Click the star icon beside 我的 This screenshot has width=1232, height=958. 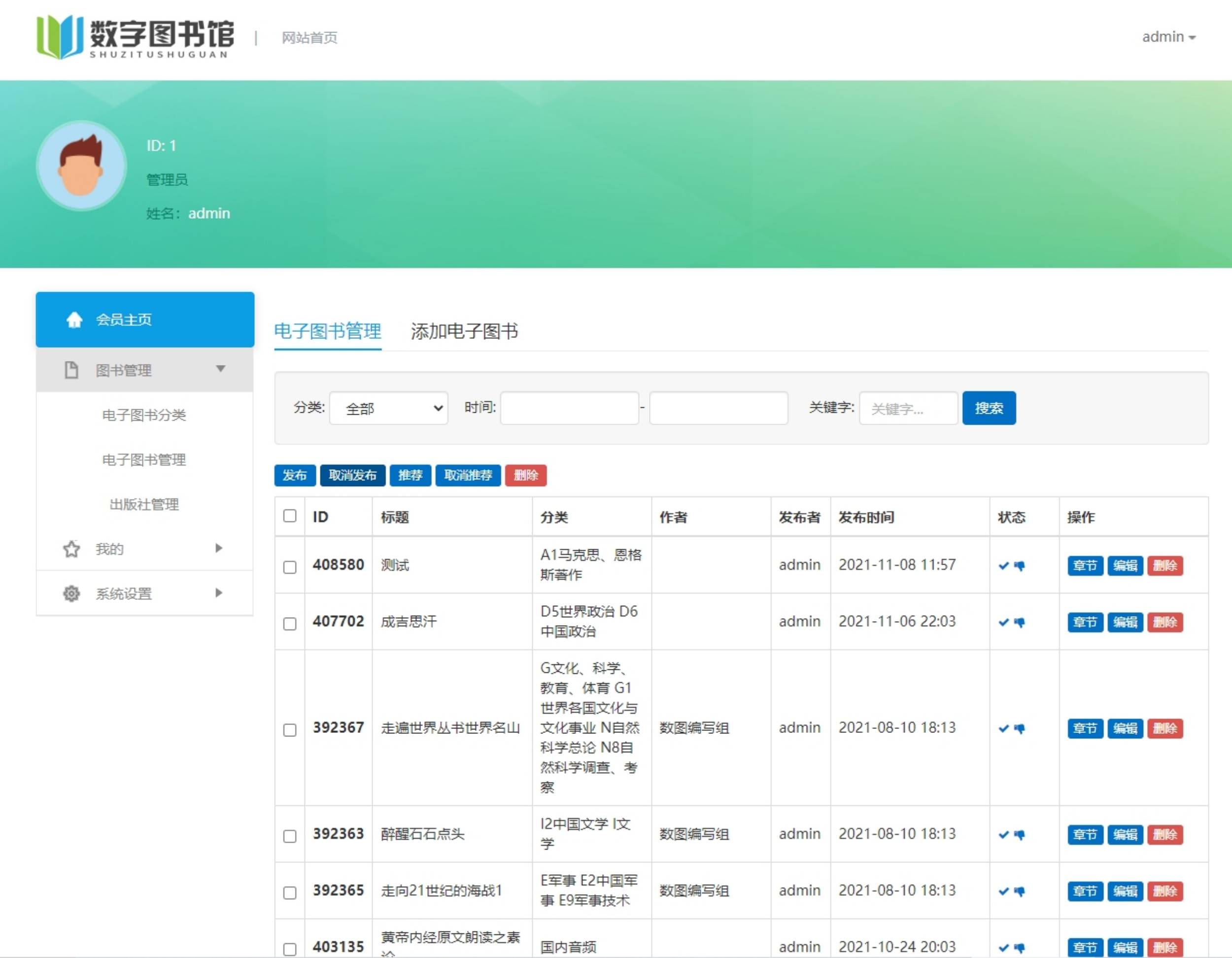pos(71,549)
